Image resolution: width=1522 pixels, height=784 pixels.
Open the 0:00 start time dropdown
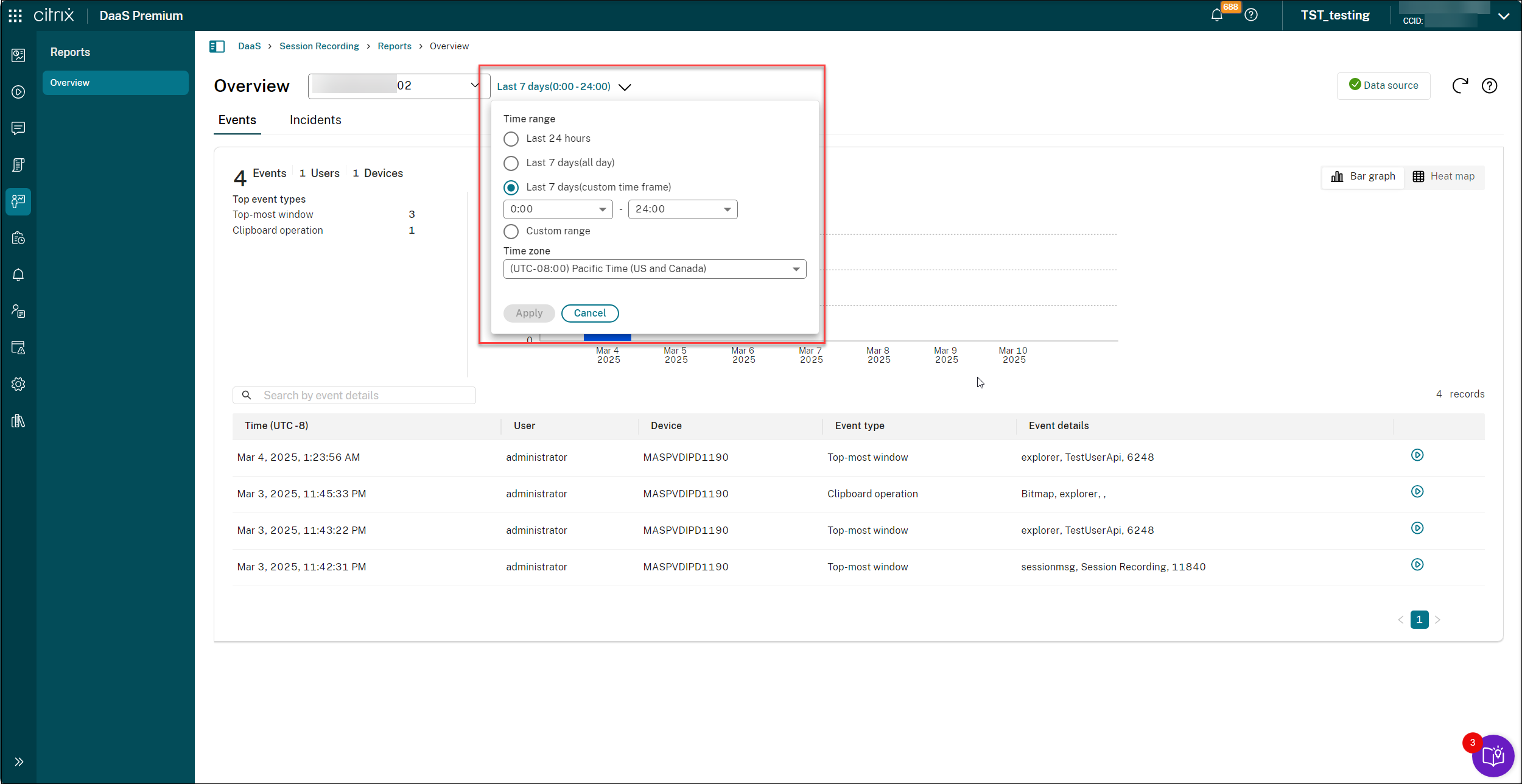558,209
